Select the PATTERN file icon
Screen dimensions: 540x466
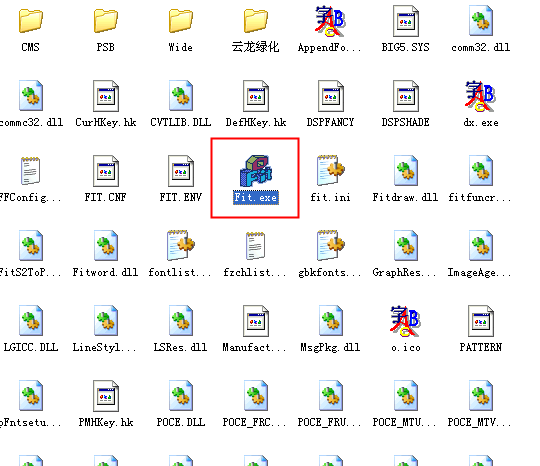(481, 321)
